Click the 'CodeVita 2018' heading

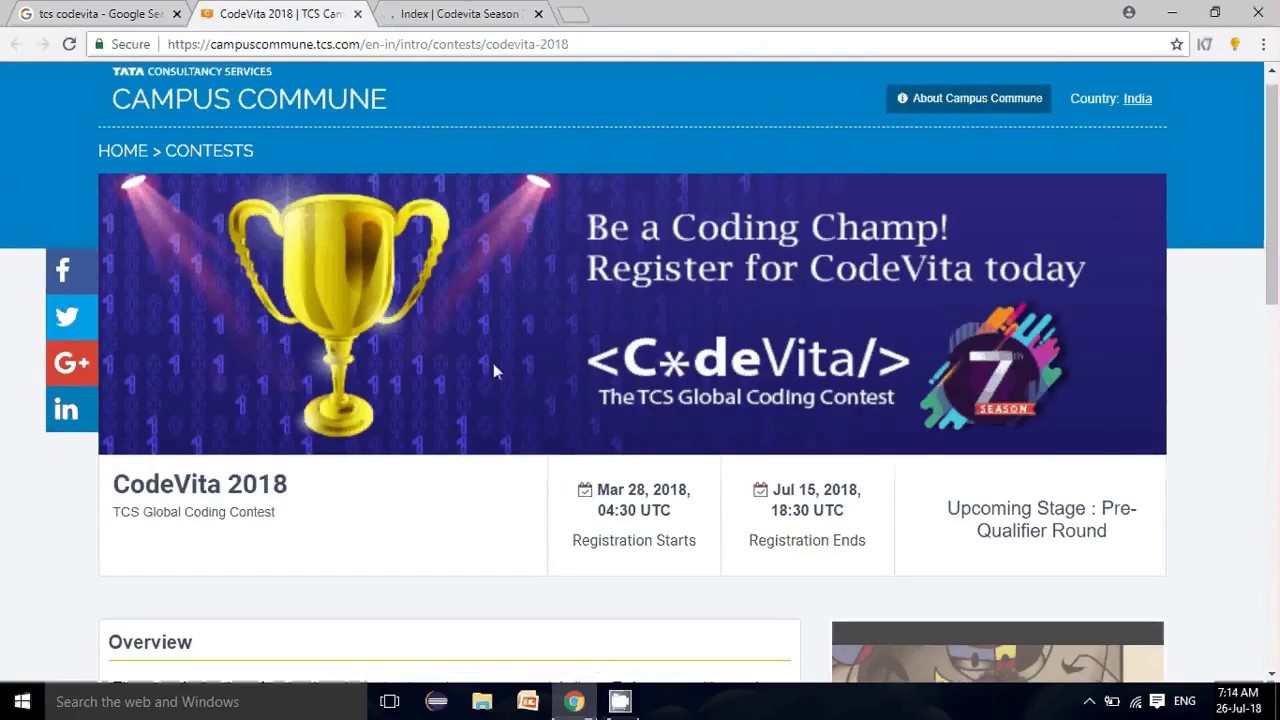(x=200, y=484)
